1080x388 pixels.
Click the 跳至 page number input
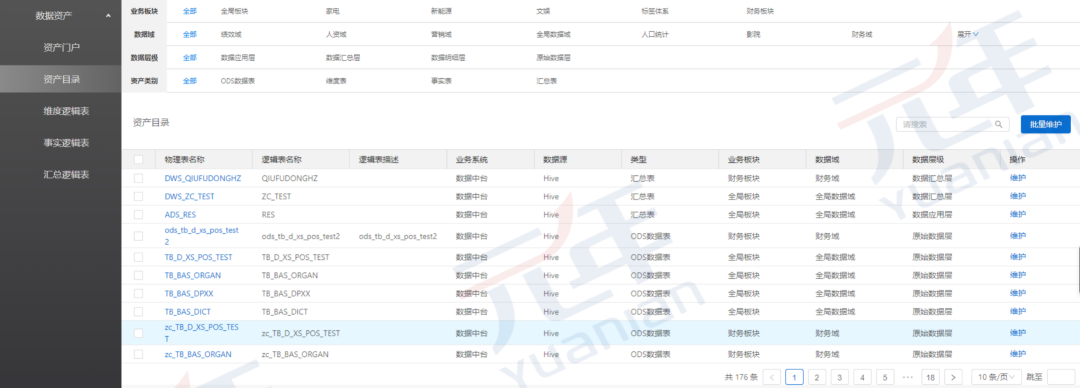point(1061,377)
